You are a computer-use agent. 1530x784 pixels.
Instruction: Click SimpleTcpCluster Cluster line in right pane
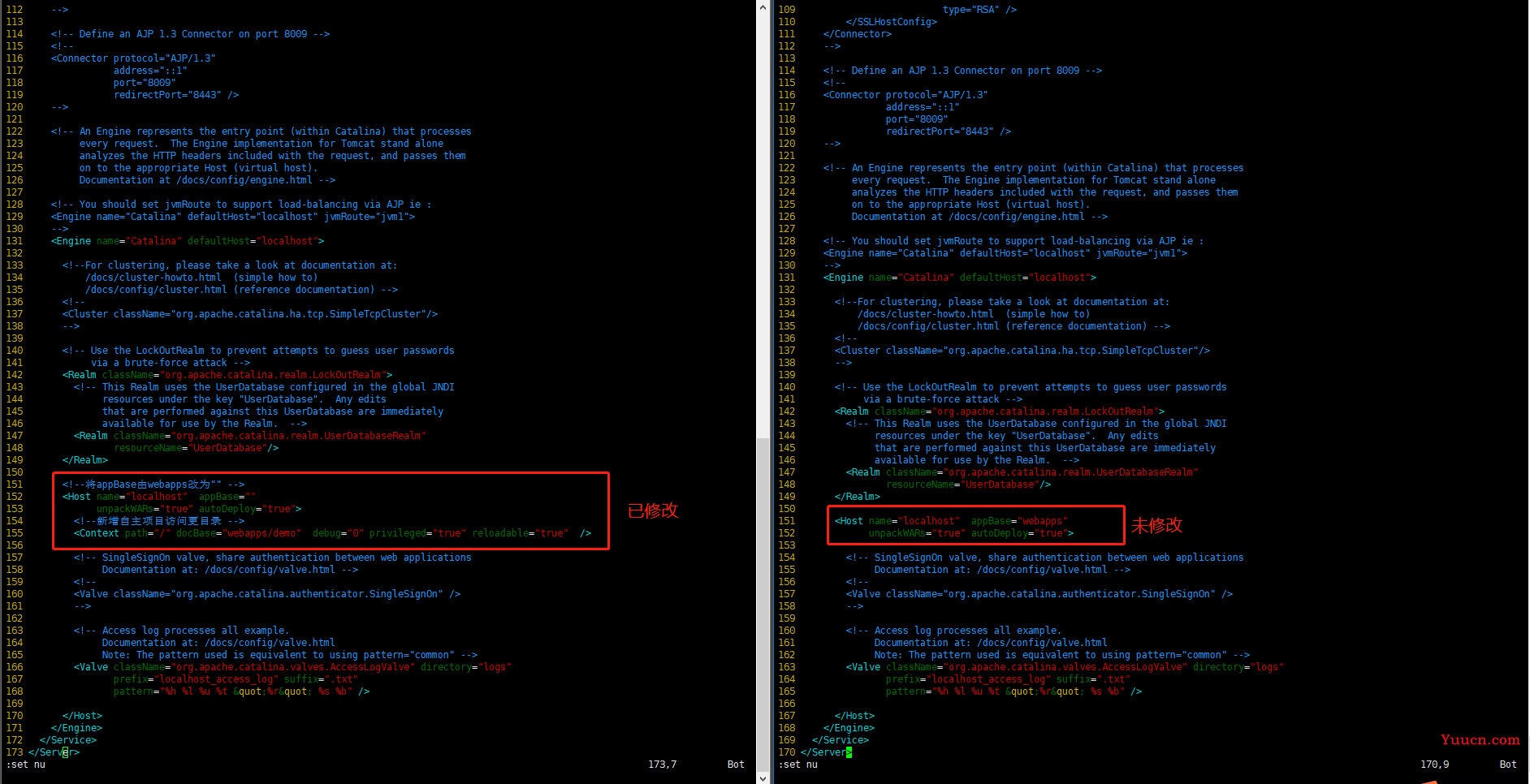(1022, 351)
